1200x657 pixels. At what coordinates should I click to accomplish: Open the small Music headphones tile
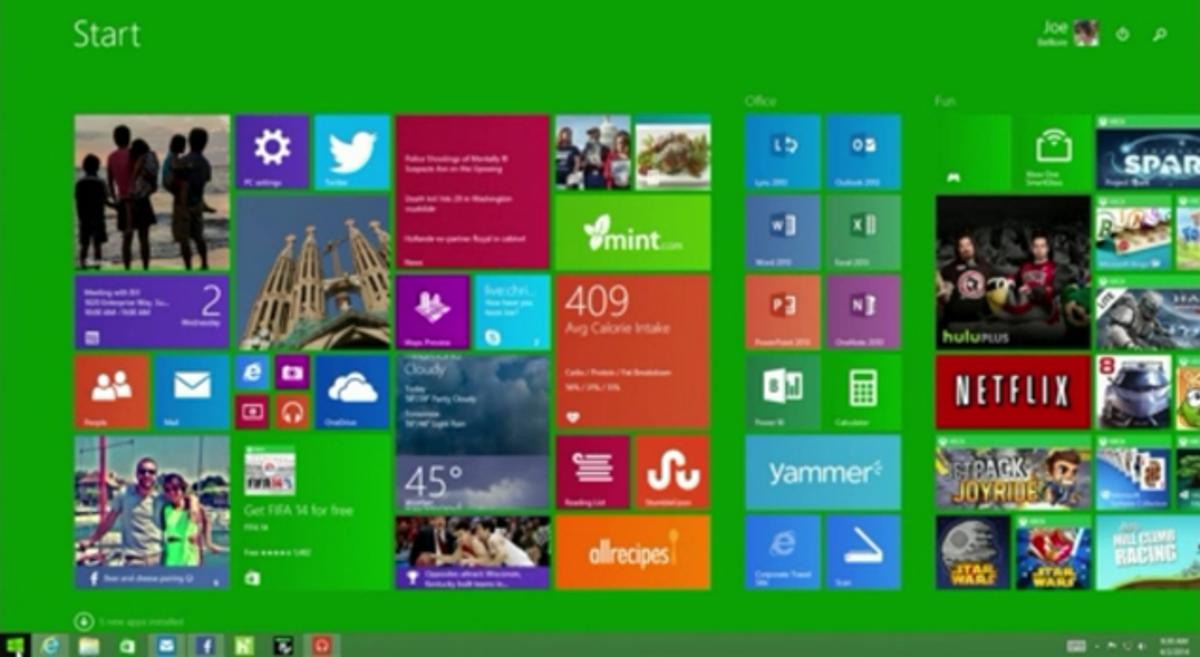(x=292, y=412)
